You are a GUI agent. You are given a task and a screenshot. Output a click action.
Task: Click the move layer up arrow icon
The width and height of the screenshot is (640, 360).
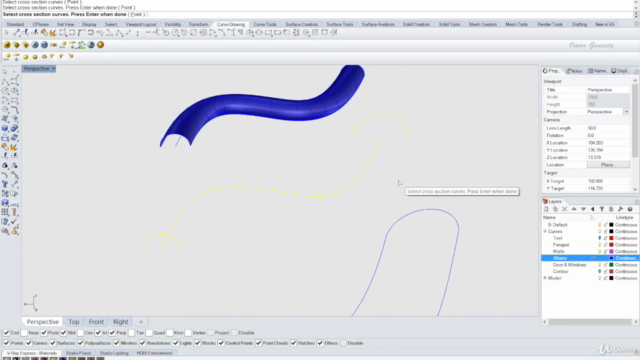pyautogui.click(x=574, y=209)
